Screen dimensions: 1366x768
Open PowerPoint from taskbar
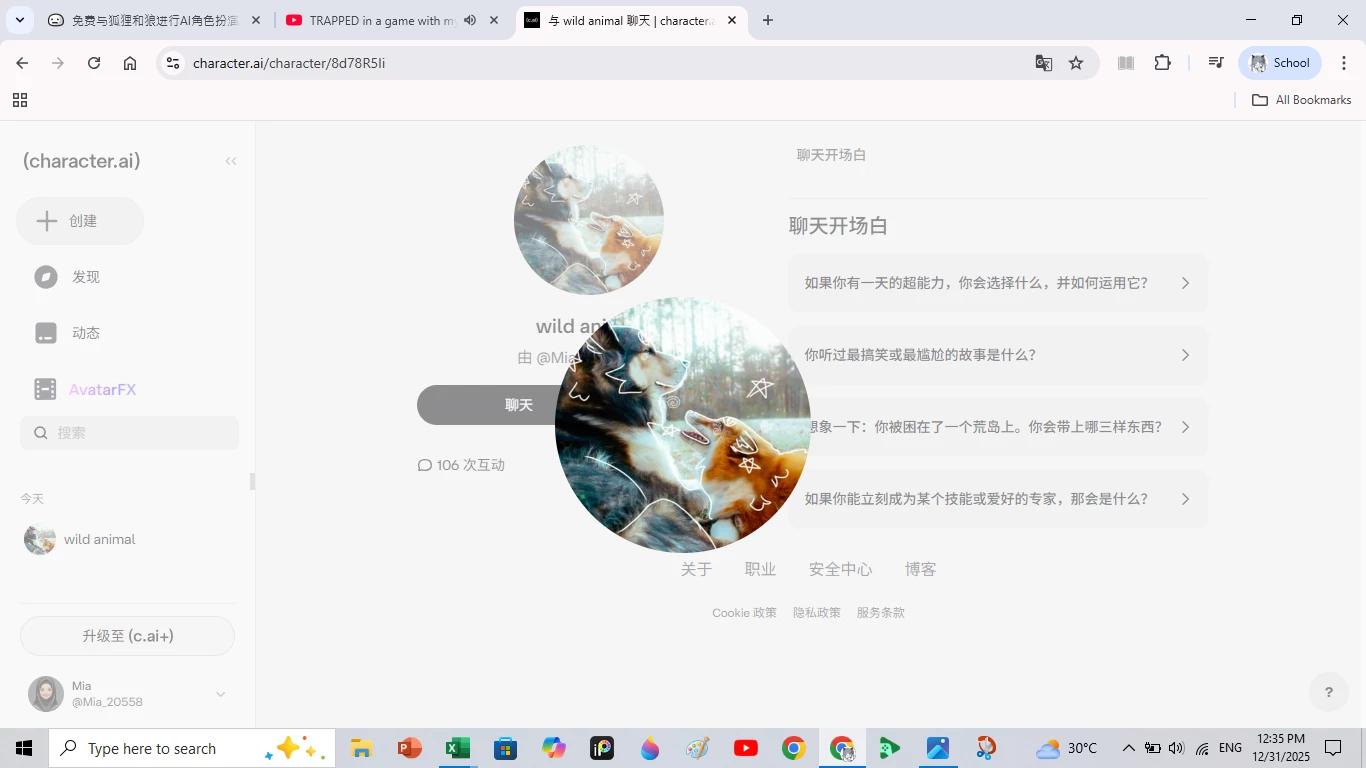(x=409, y=748)
